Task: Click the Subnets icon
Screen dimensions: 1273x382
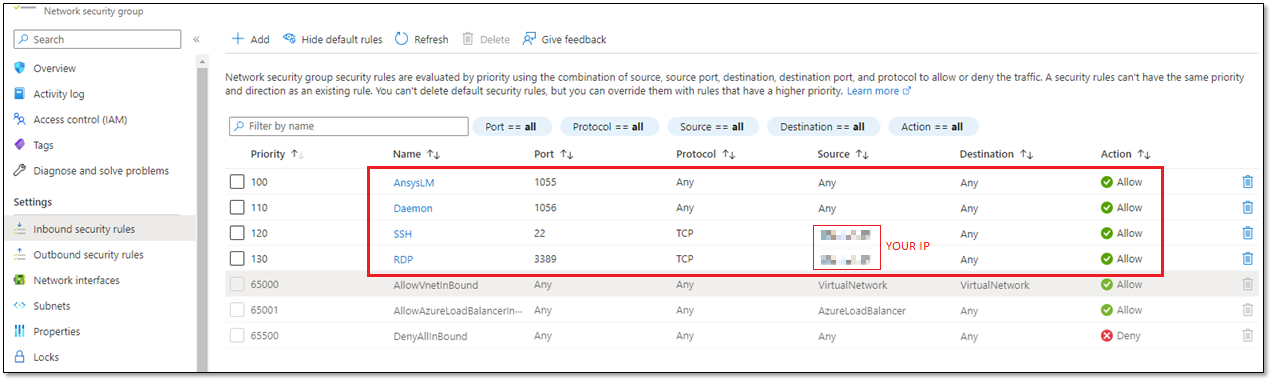Action: (19, 306)
